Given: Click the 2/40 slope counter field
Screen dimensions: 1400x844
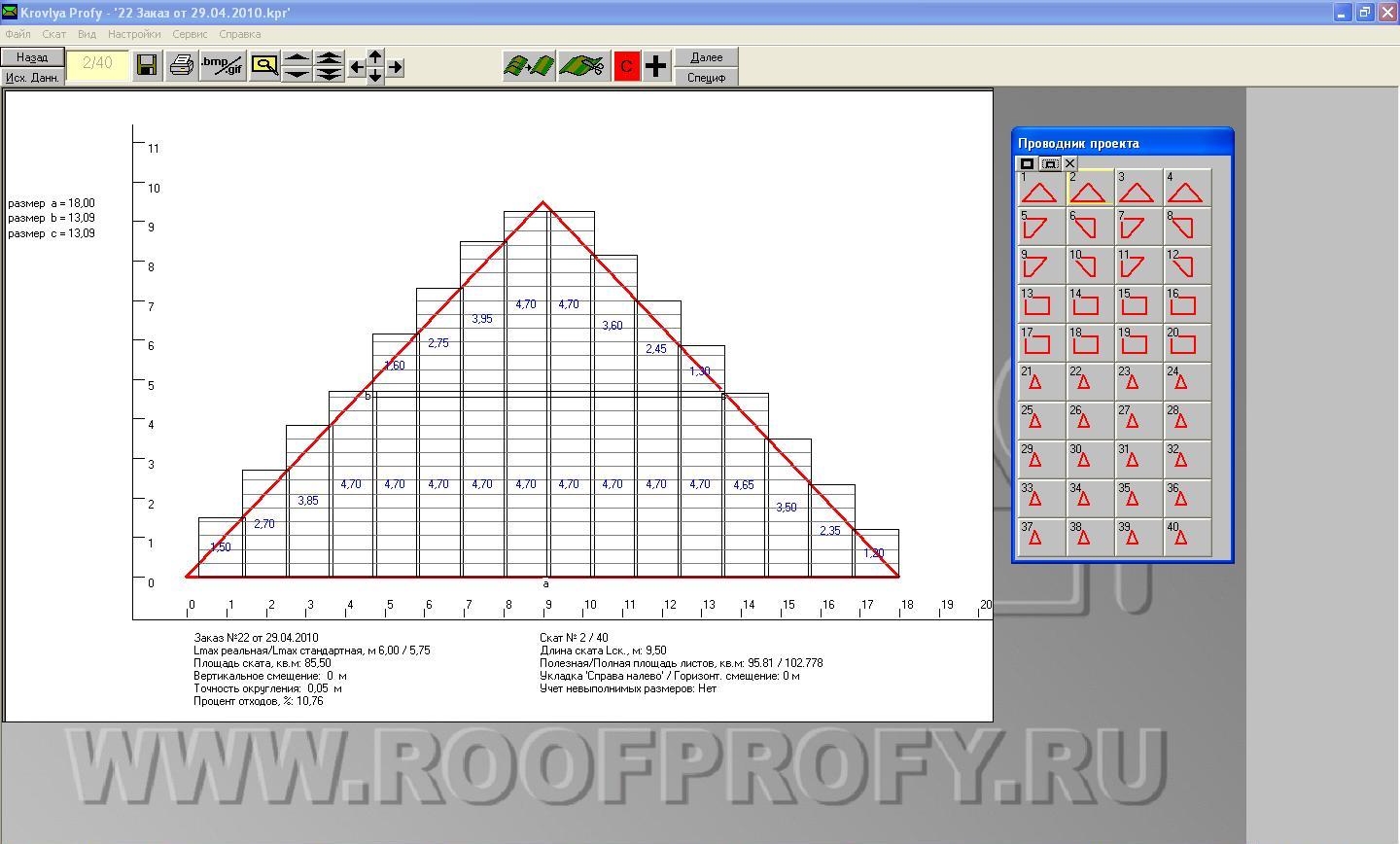Looking at the screenshot, I should [97, 64].
